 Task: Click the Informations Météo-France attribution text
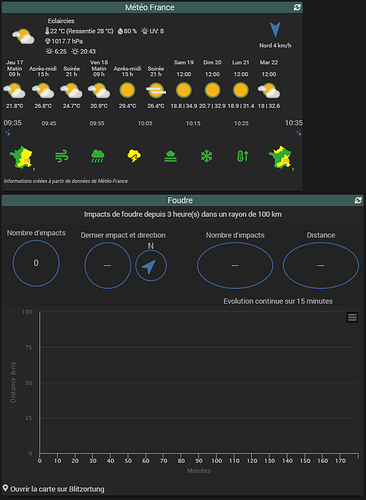[x=66, y=181]
